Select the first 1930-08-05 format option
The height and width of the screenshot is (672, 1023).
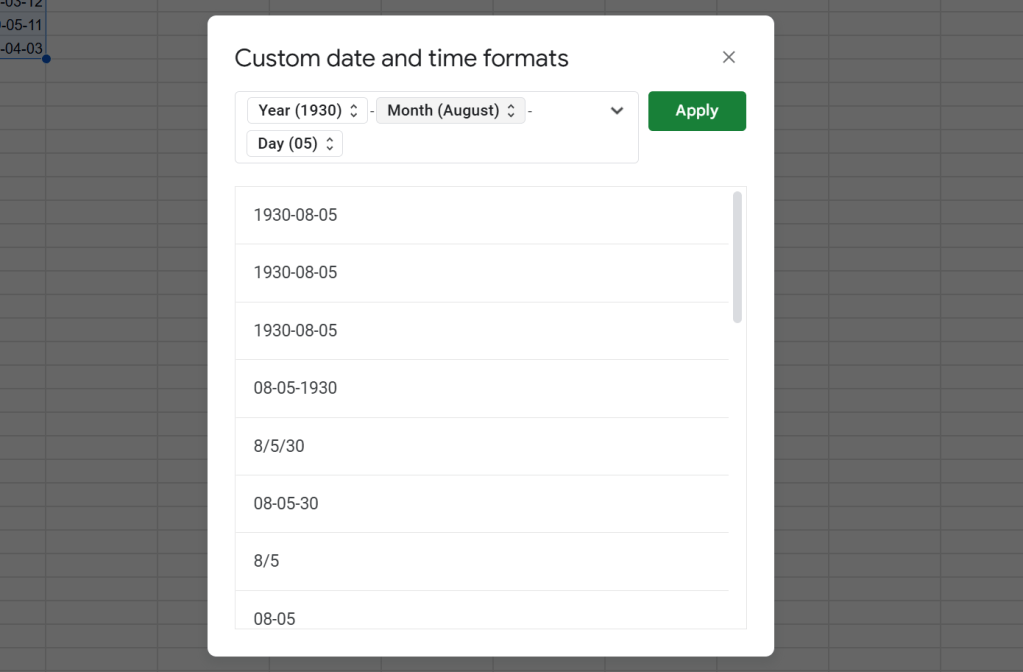[295, 215]
